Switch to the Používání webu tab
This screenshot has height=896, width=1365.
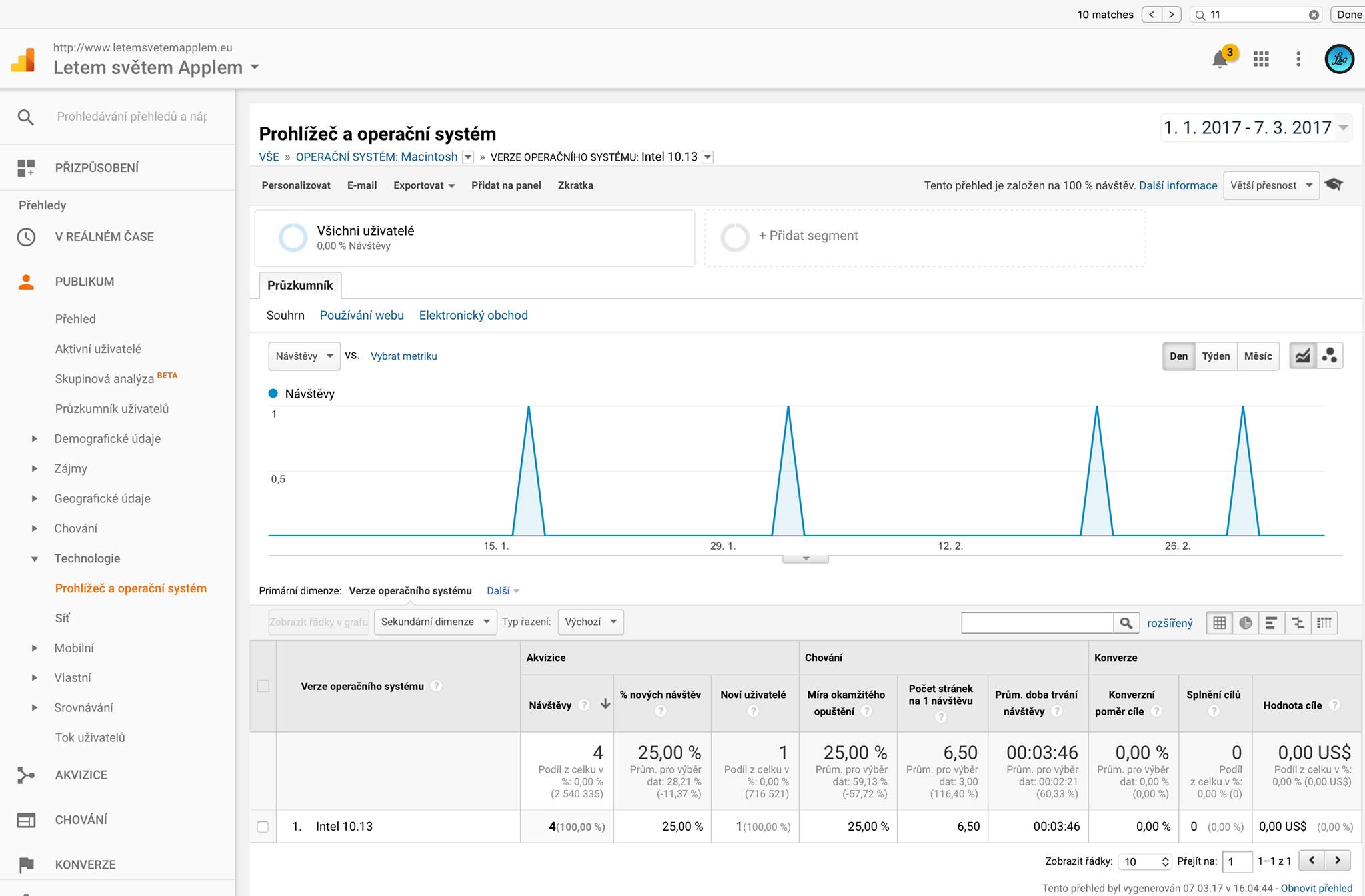pyautogui.click(x=361, y=315)
